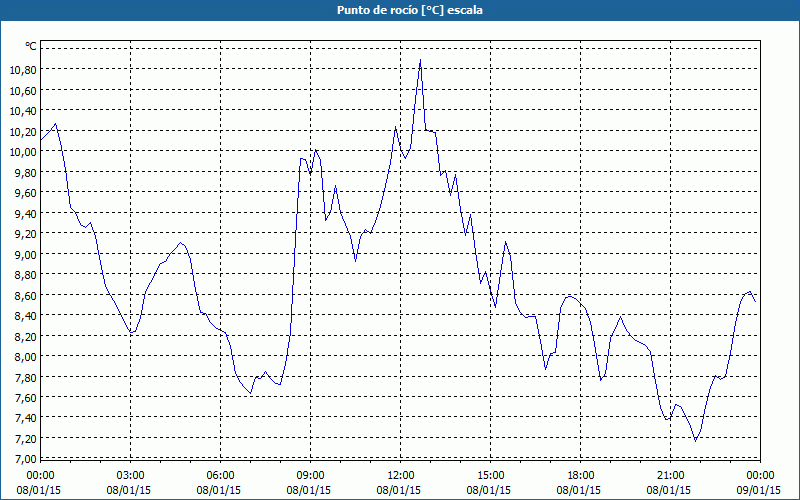Pick the '10,00' y-axis value

click(23, 152)
